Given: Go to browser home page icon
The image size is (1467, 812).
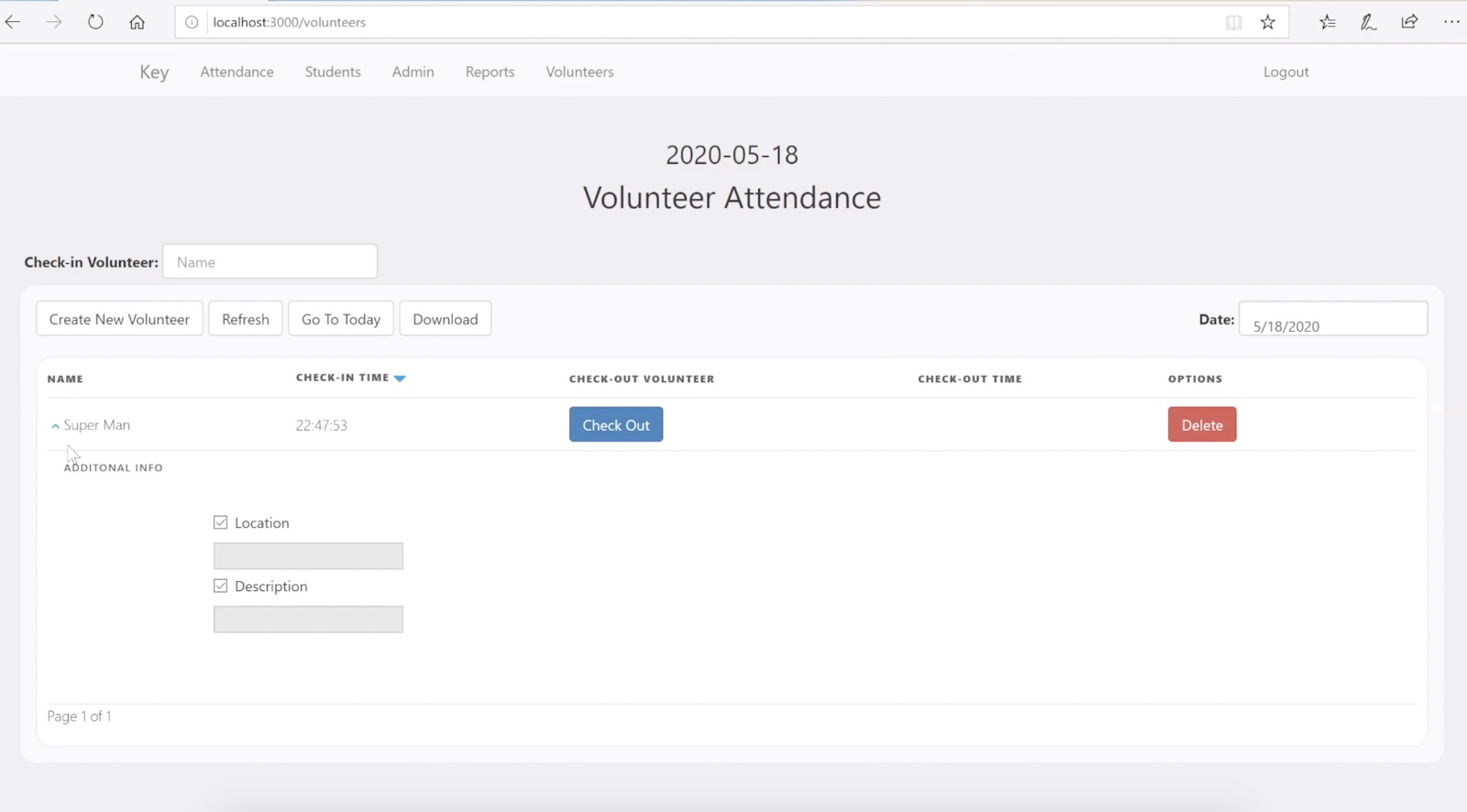Looking at the screenshot, I should point(137,22).
